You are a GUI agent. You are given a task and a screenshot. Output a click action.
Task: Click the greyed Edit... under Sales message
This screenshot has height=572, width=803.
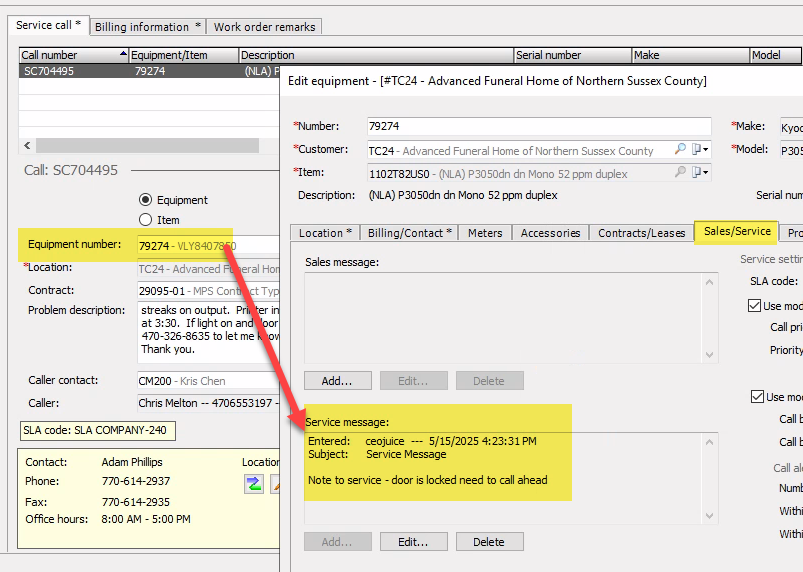pos(413,381)
